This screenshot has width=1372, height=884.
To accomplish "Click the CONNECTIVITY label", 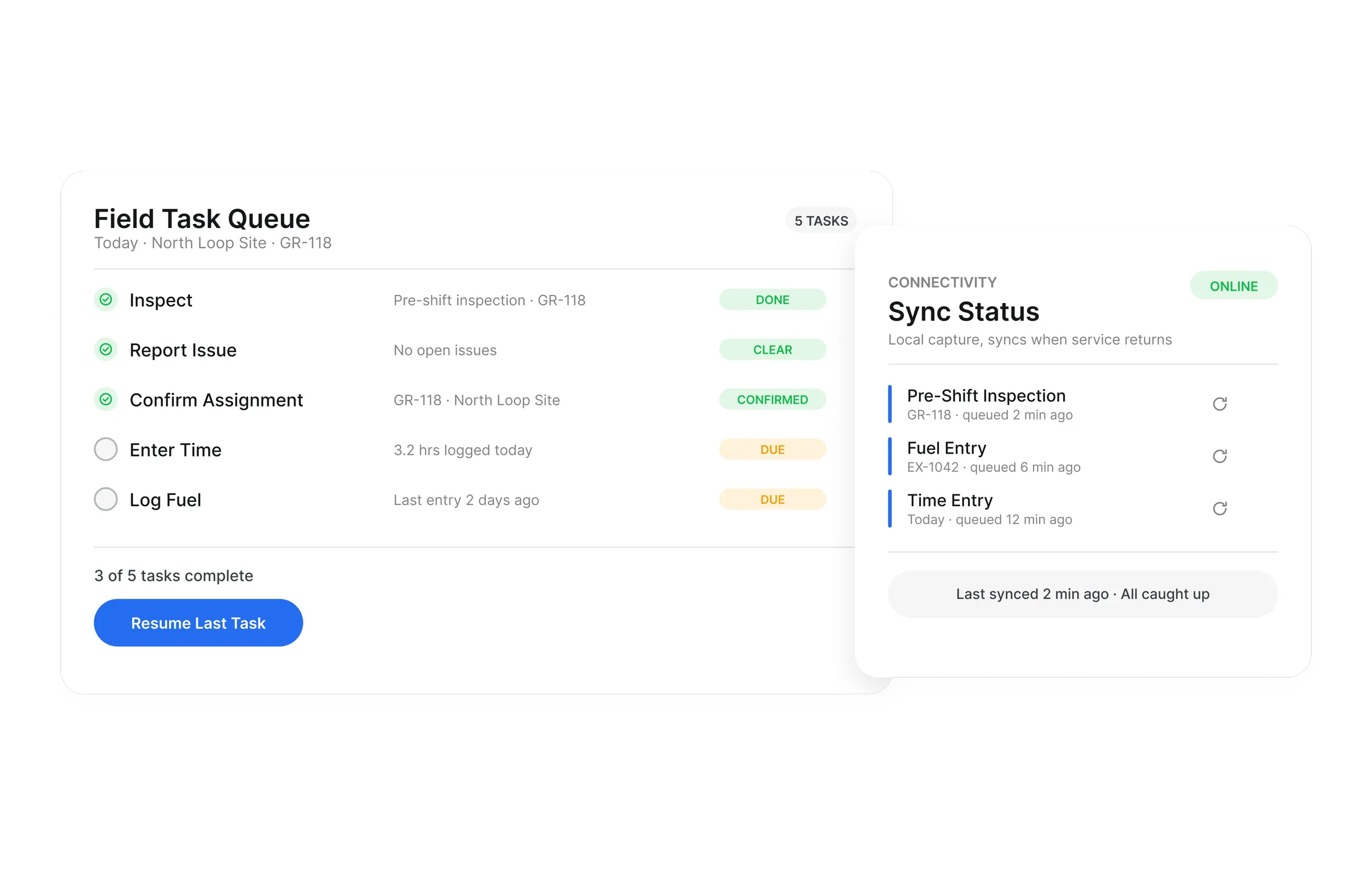I will pyautogui.click(x=942, y=283).
